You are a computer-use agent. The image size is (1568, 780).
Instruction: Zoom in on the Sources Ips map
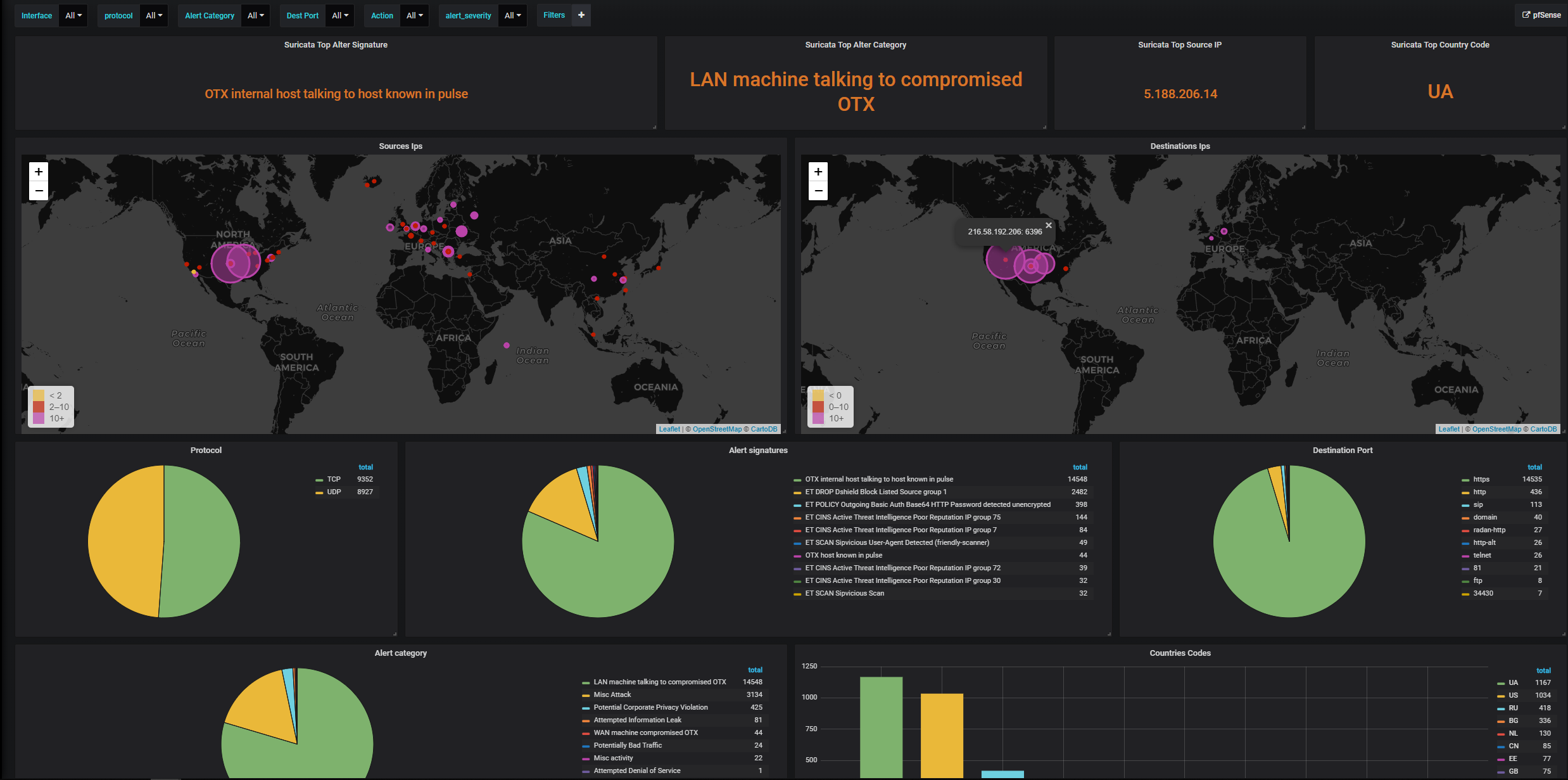pos(39,172)
